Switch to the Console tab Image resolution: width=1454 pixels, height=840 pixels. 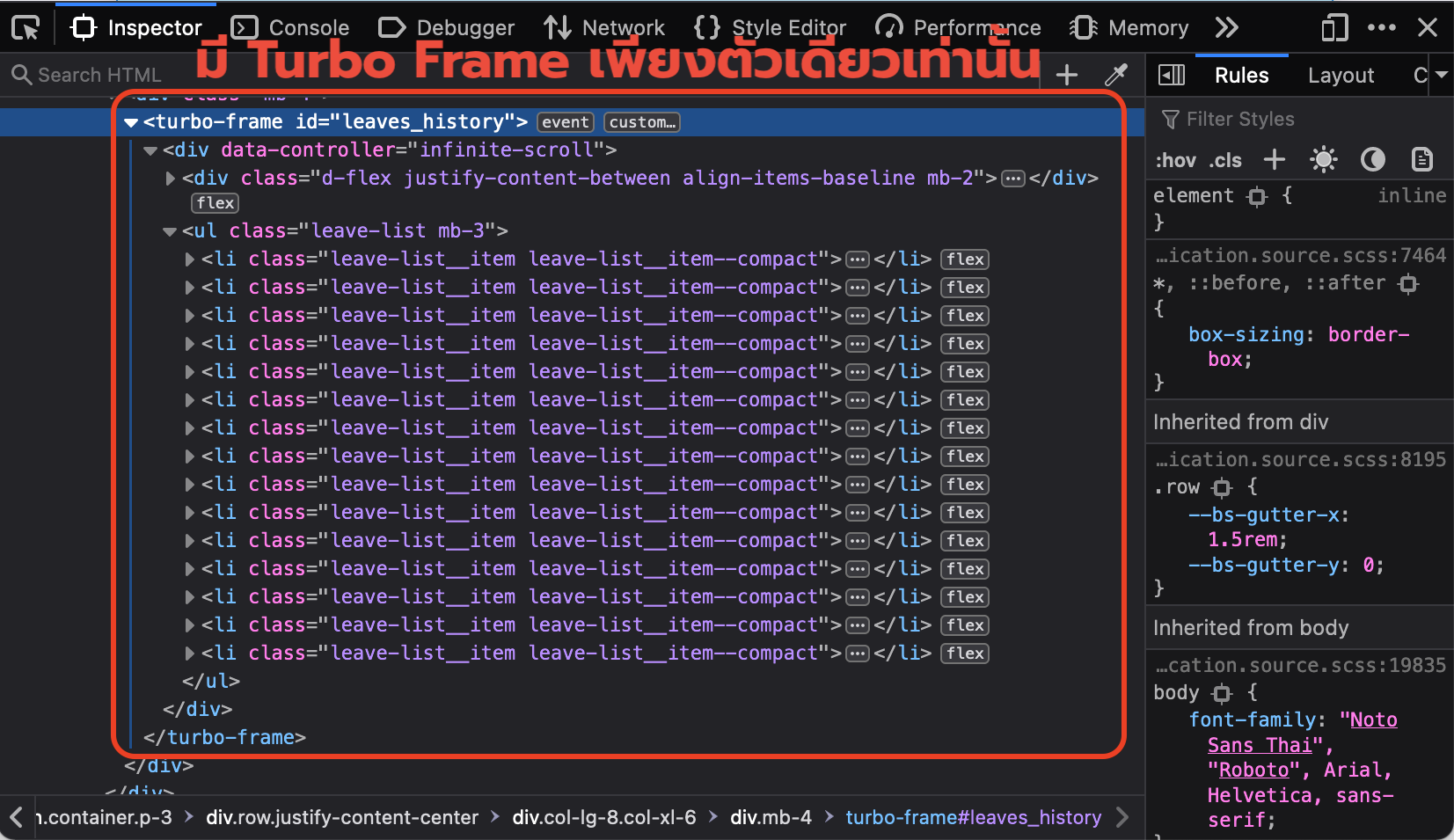[290, 28]
